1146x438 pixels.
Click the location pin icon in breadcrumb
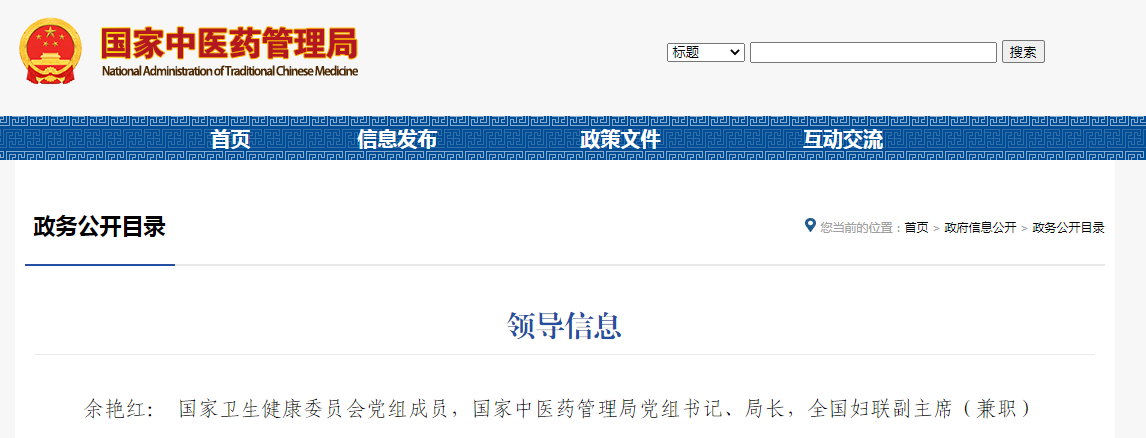(810, 225)
